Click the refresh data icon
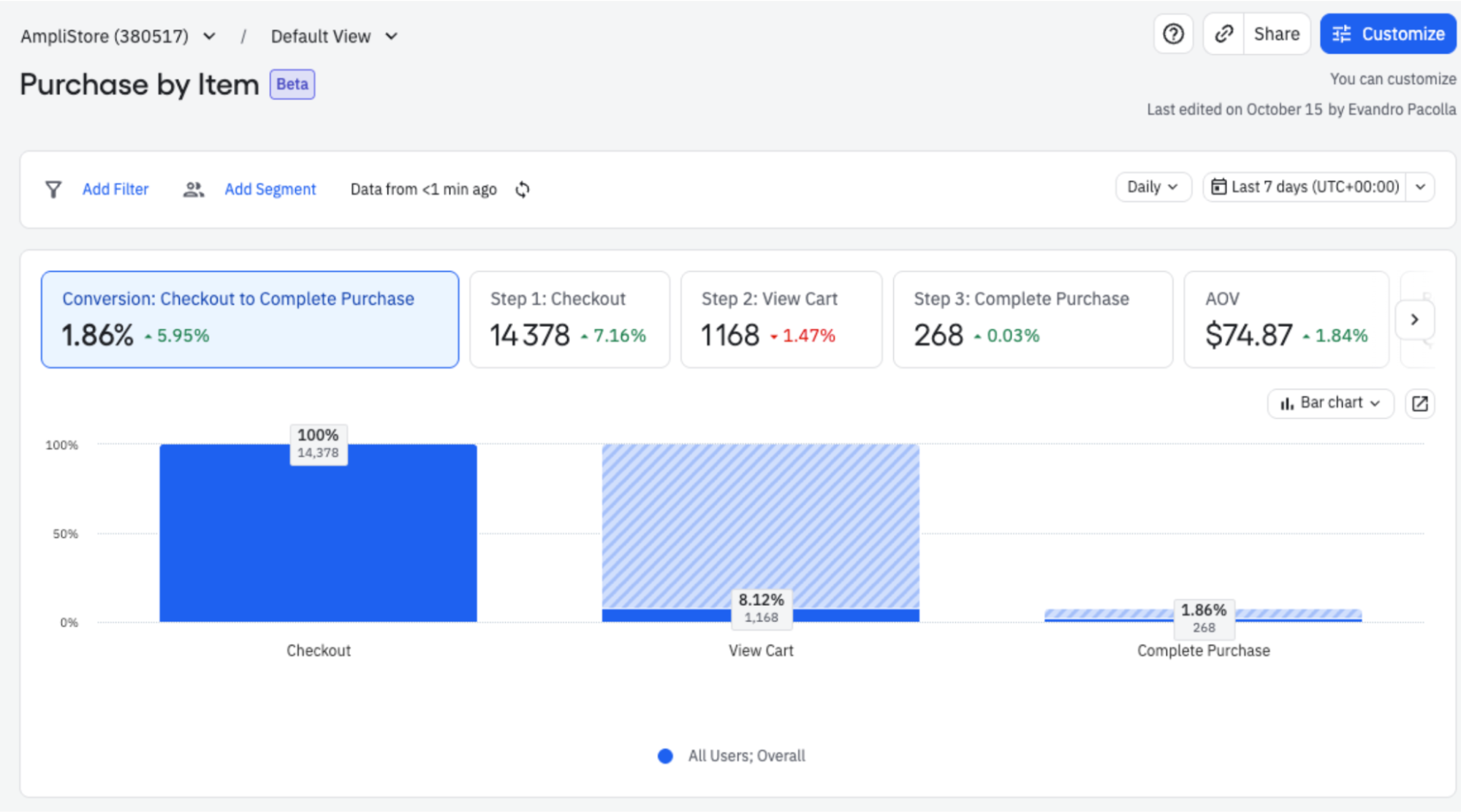This screenshot has width=1461, height=812. (x=522, y=190)
